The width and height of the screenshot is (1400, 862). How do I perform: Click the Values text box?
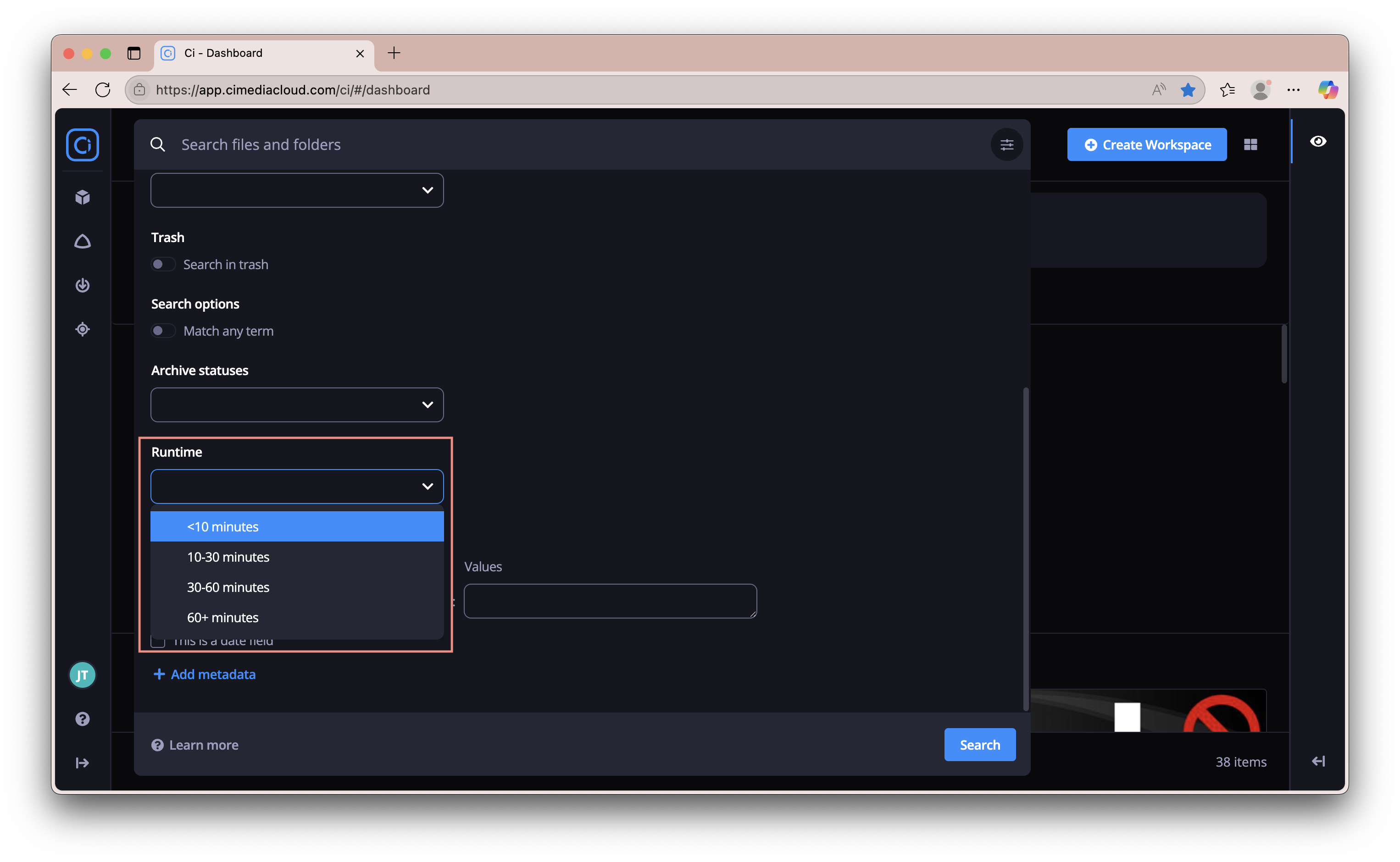pos(610,601)
